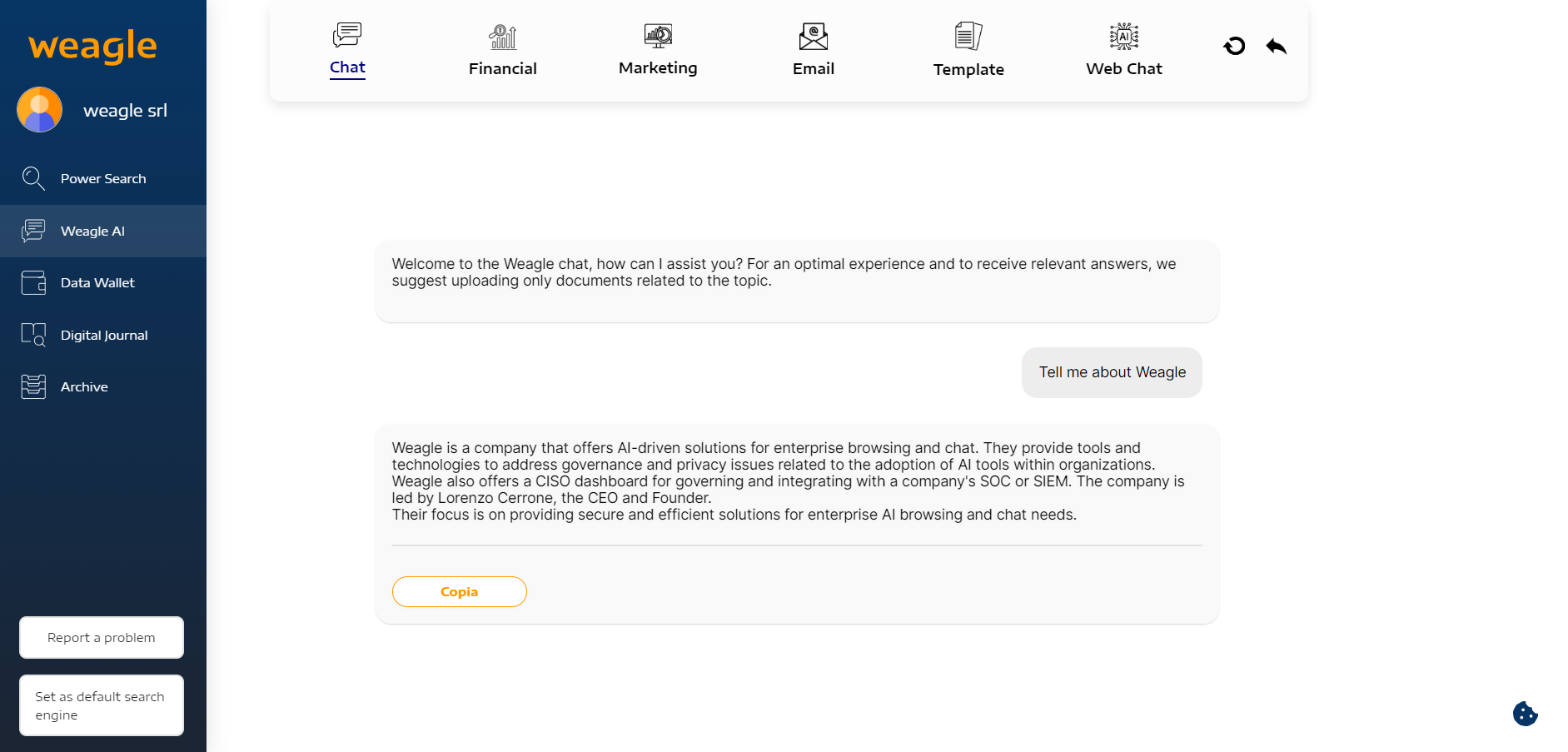Open the Template tool icon
The height and width of the screenshot is (752, 1568).
coord(968,35)
